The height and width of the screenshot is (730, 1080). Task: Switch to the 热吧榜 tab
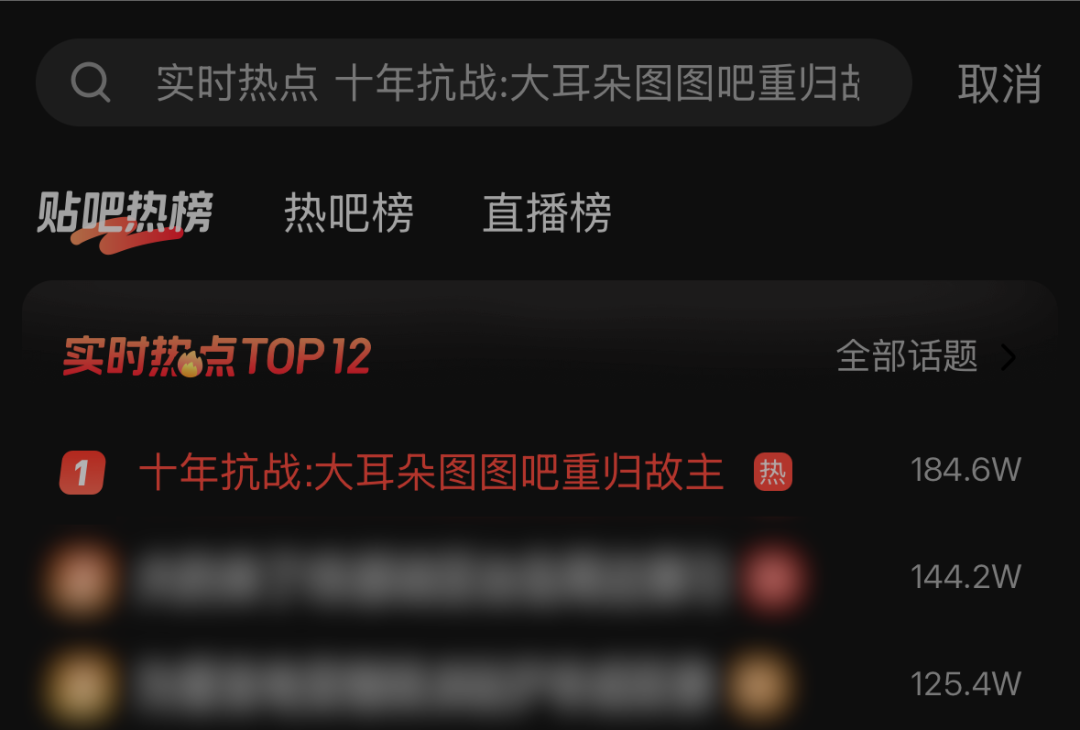coord(349,212)
